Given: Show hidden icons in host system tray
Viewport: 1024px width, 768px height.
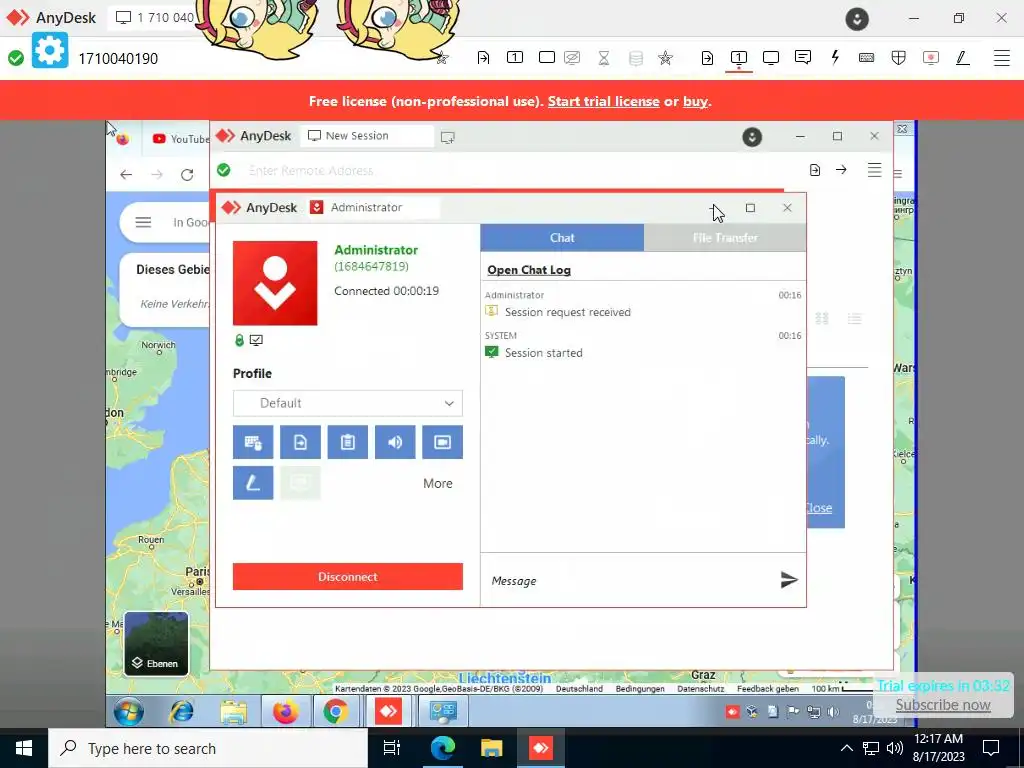Looking at the screenshot, I should tap(846, 748).
